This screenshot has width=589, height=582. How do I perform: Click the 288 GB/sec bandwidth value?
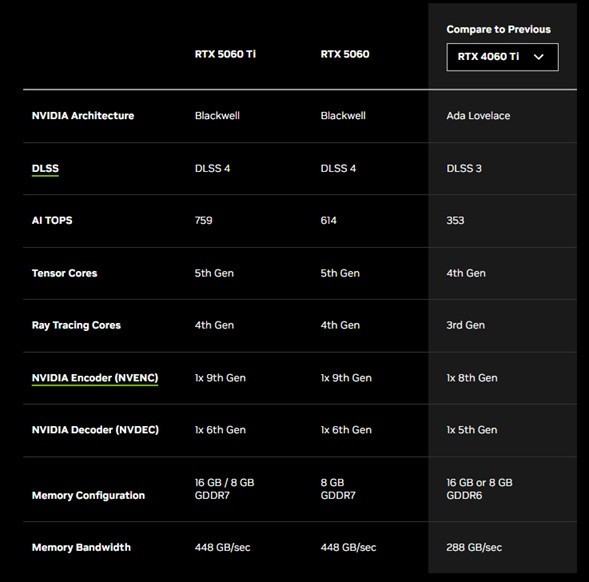[x=474, y=547]
